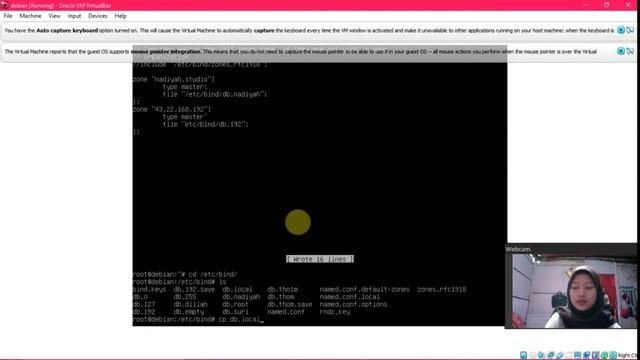
Task: Click the optical drive status icon
Action: (533, 355)
